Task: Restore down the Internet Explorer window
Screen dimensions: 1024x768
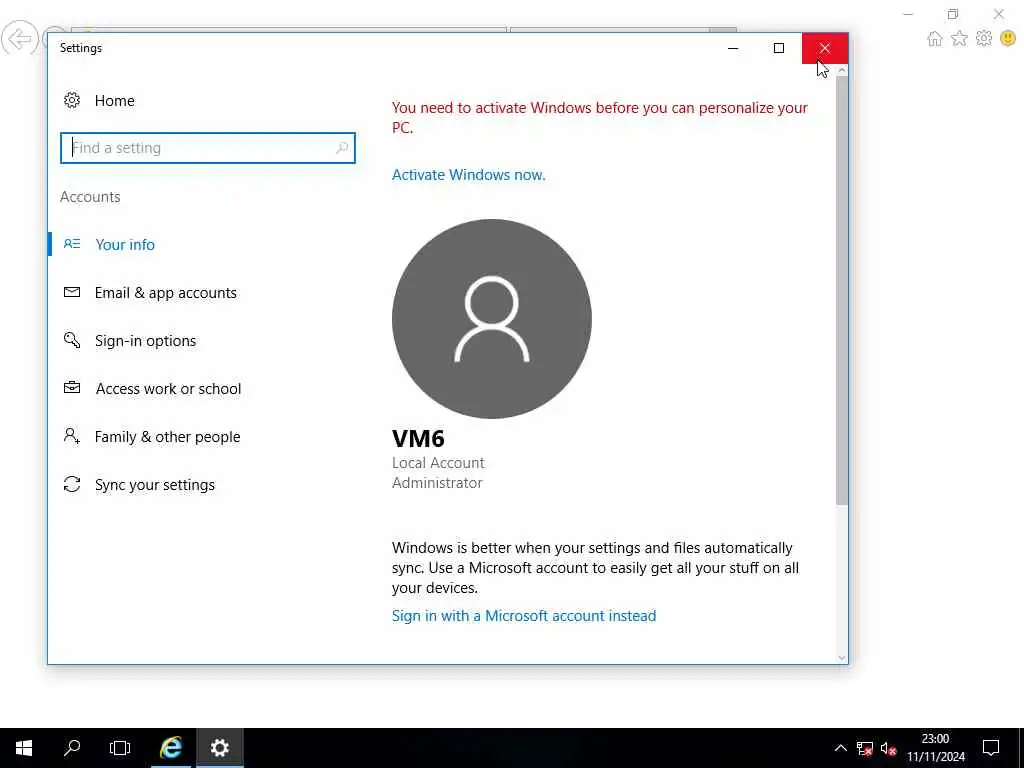Action: [953, 14]
